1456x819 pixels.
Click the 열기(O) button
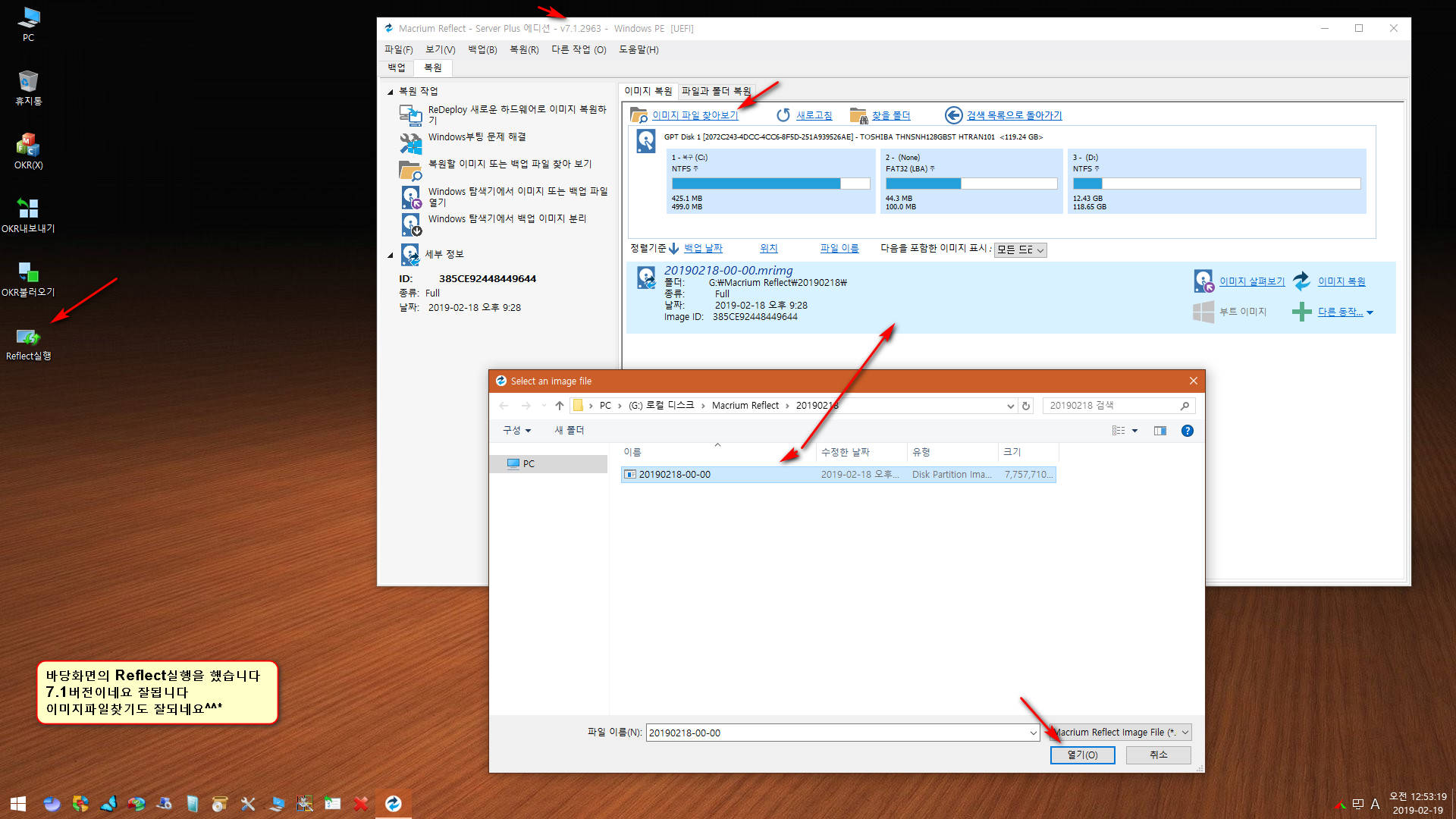(x=1082, y=755)
